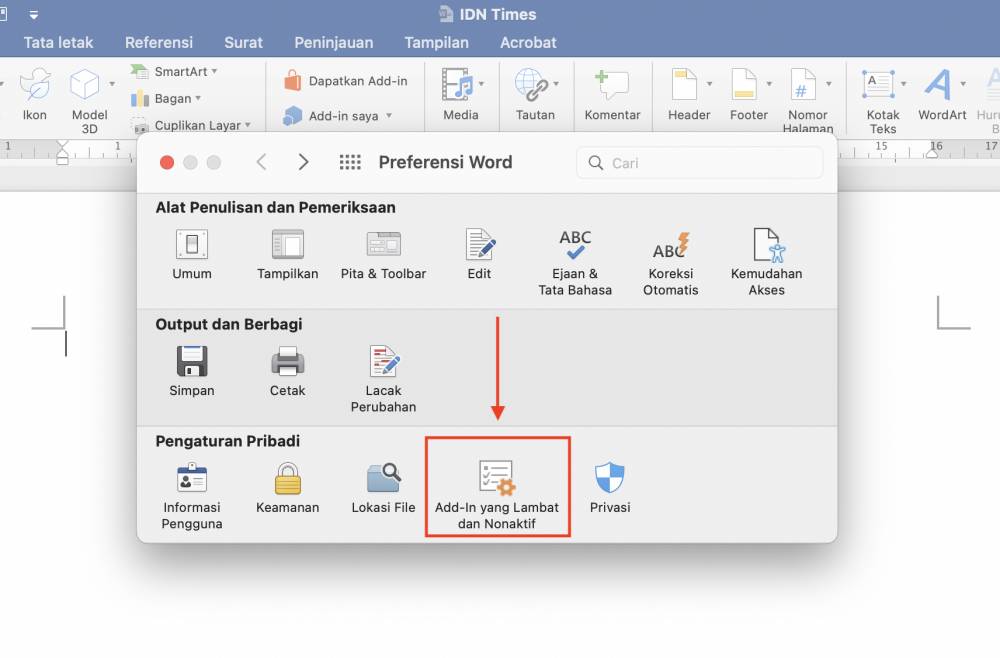Open Cuplikan Layar dropdown
Image resolution: width=1000 pixels, height=658 pixels.
pos(191,125)
